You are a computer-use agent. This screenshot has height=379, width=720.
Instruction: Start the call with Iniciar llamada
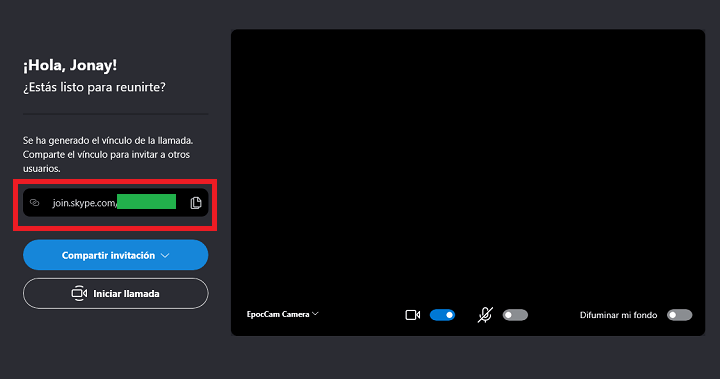(x=116, y=293)
